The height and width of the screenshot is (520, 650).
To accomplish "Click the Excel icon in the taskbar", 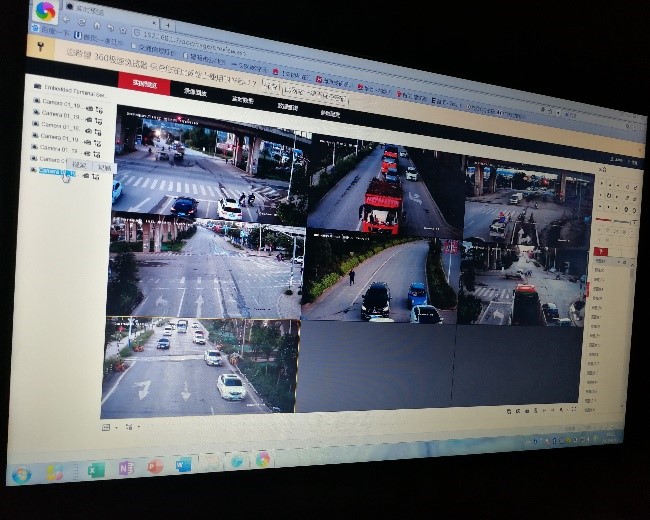I will point(96,470).
